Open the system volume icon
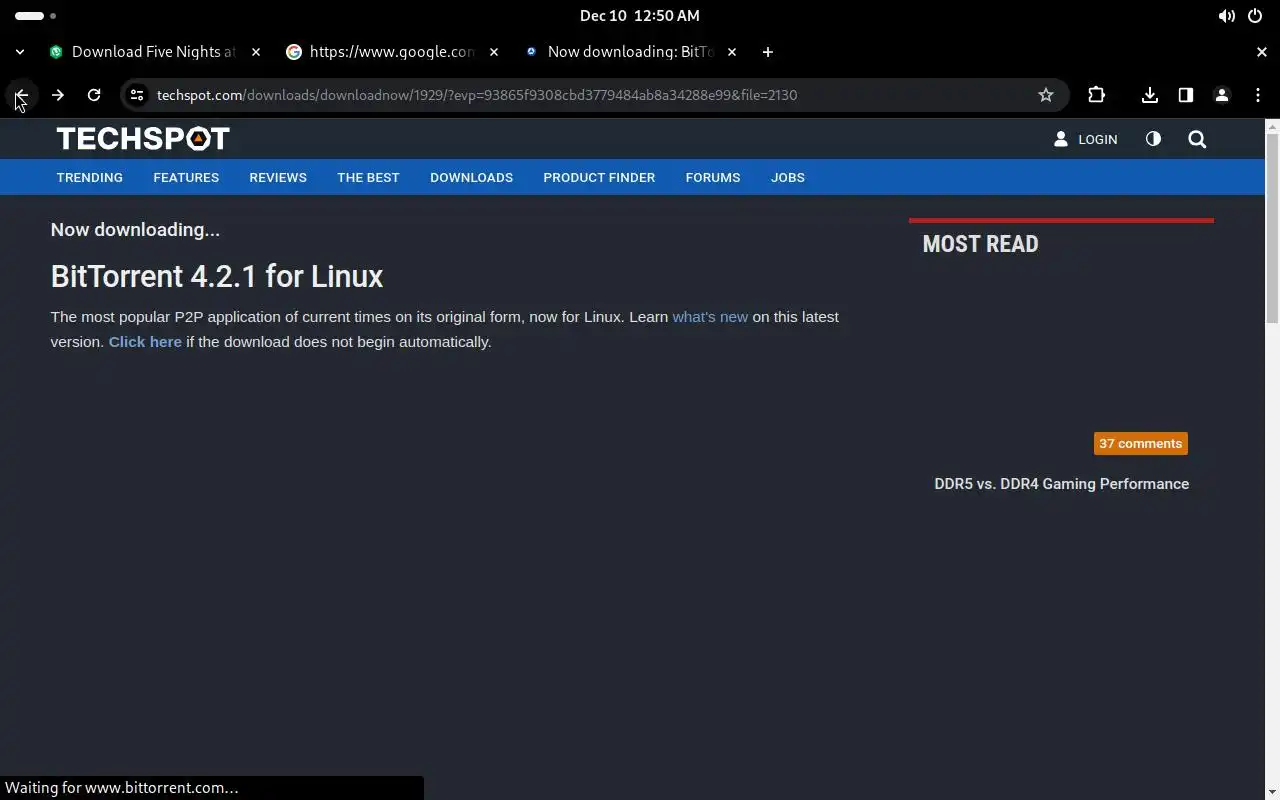The image size is (1280, 800). coord(1226,16)
